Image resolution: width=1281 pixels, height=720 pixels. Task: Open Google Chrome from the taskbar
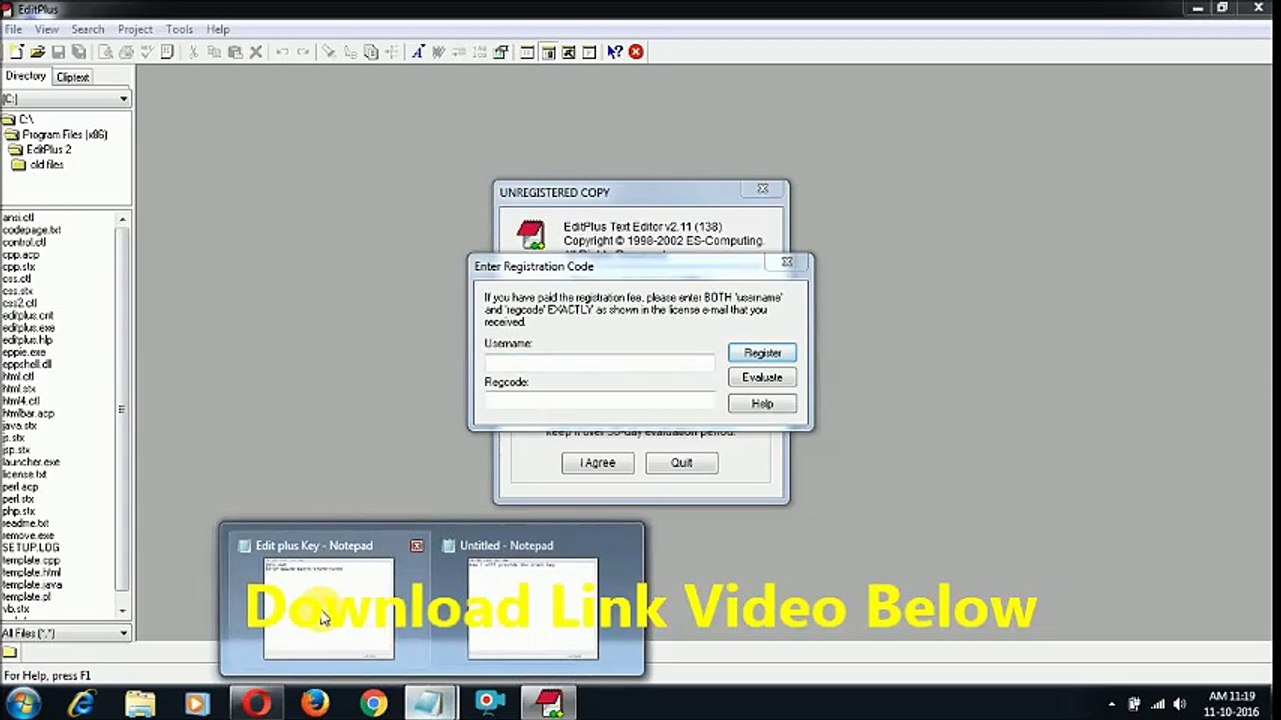click(x=374, y=704)
